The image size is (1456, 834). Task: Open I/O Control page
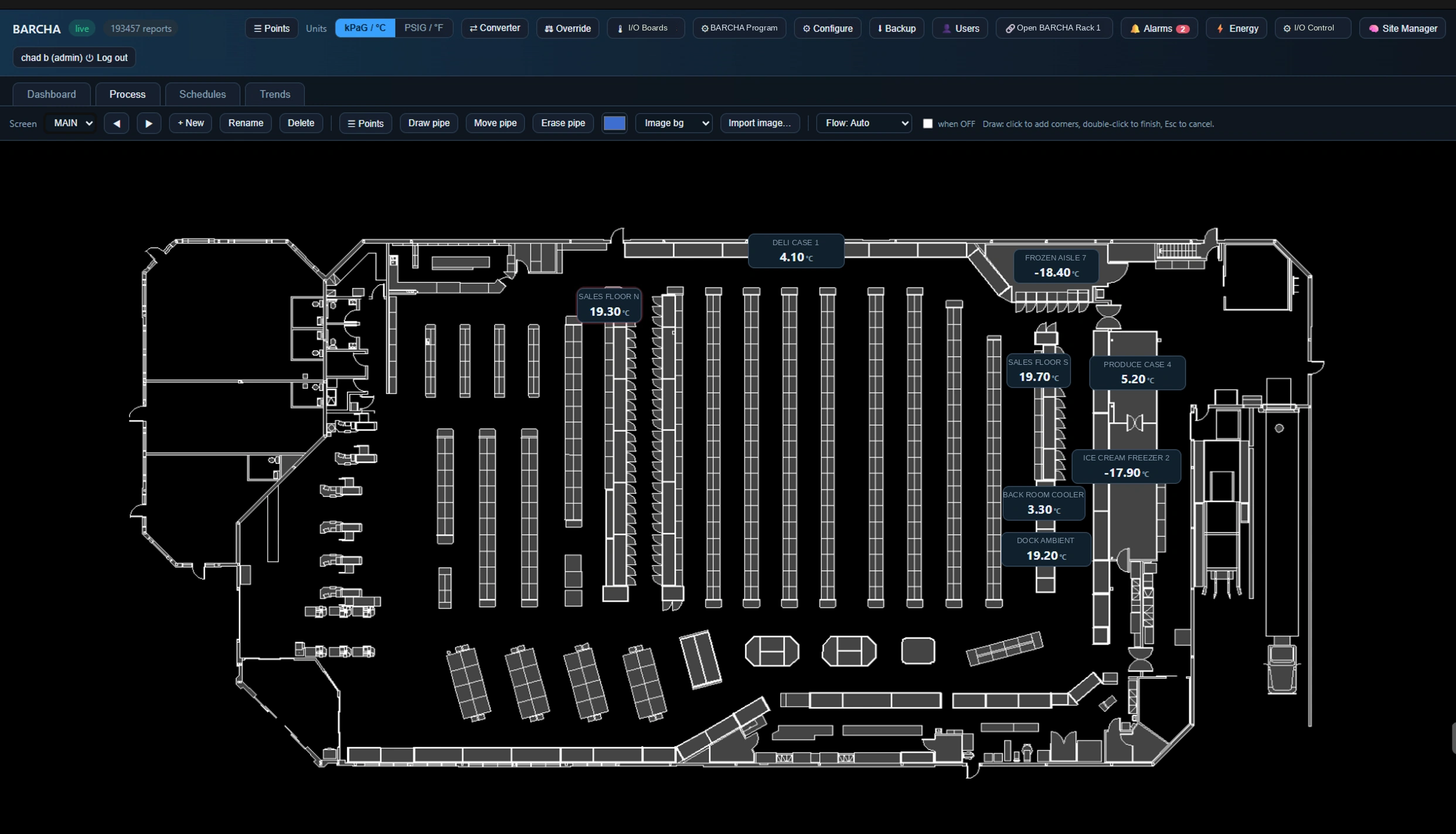[1313, 28]
